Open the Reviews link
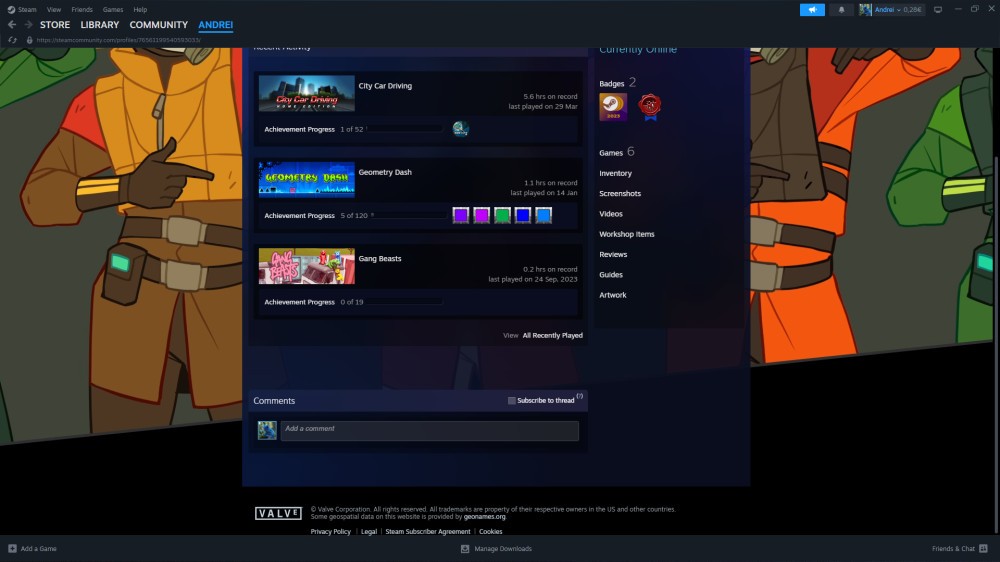 613,255
